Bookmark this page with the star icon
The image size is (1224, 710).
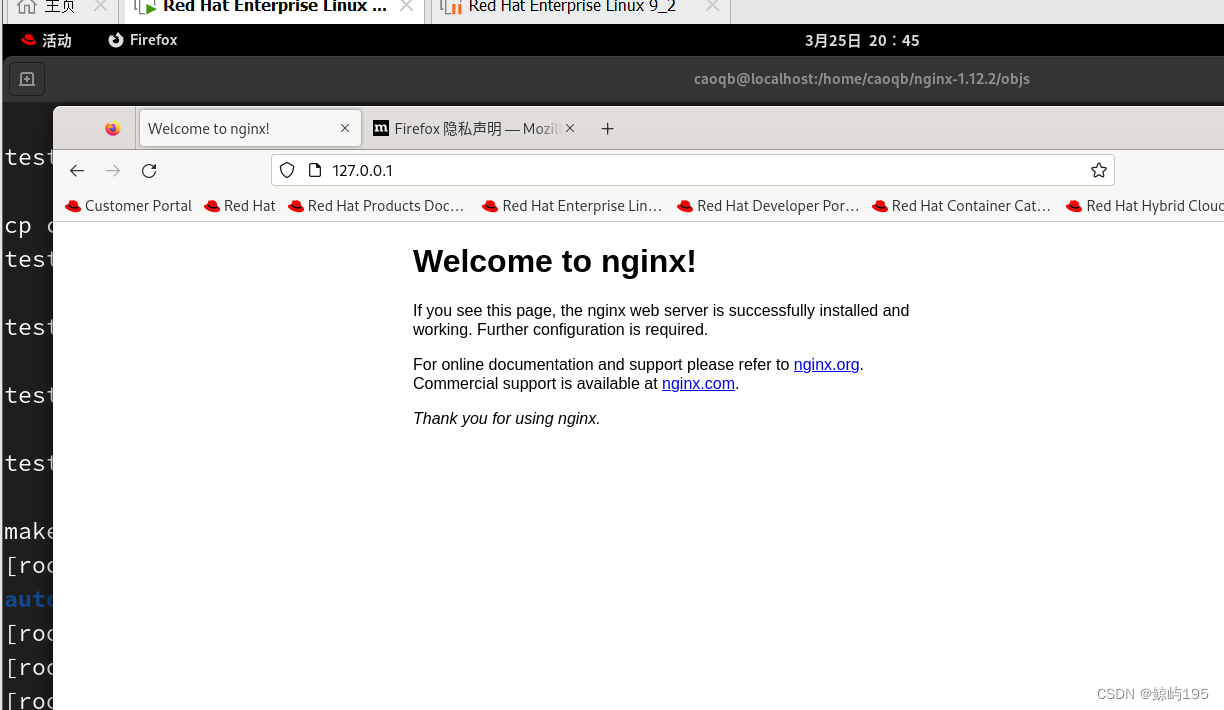pos(1099,170)
